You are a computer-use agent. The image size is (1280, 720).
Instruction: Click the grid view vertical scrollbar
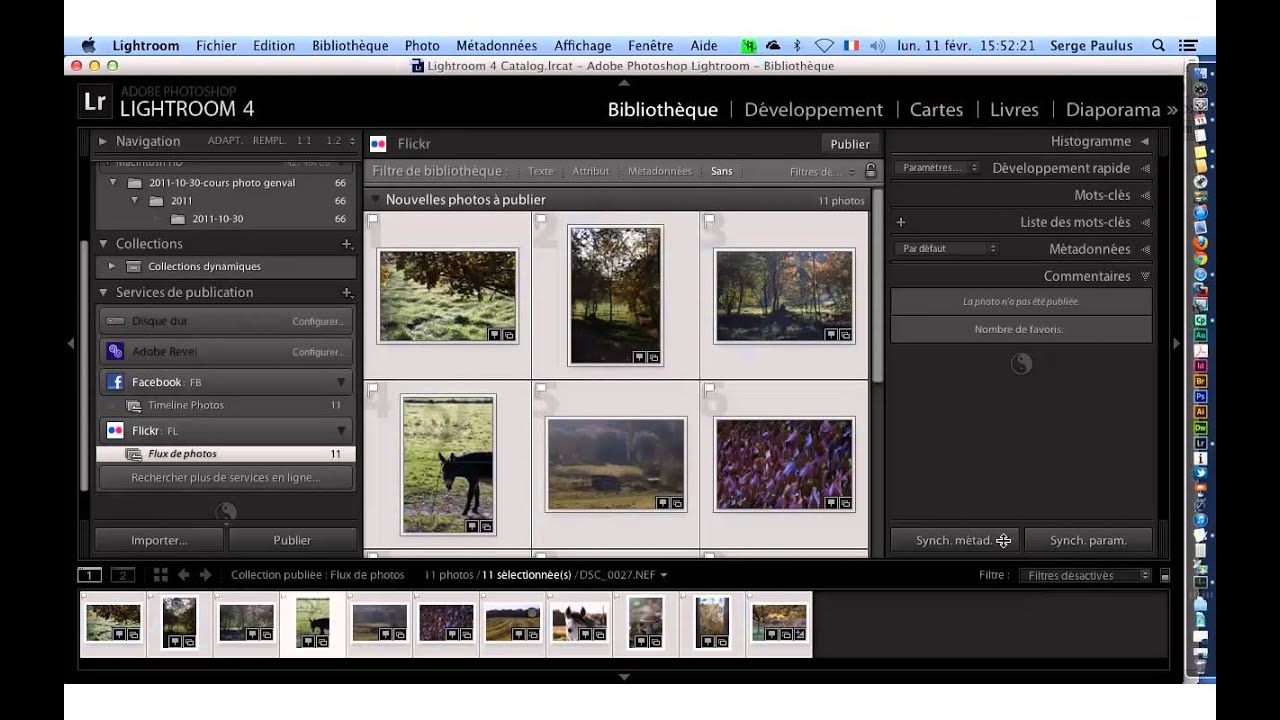click(877, 284)
